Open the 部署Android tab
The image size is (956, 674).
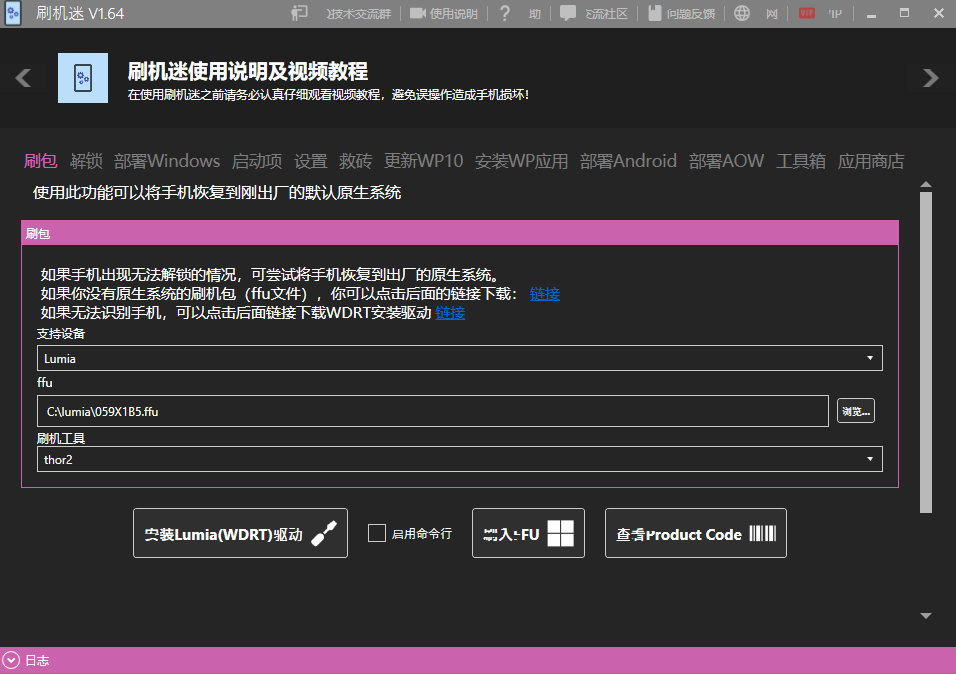(x=628, y=161)
